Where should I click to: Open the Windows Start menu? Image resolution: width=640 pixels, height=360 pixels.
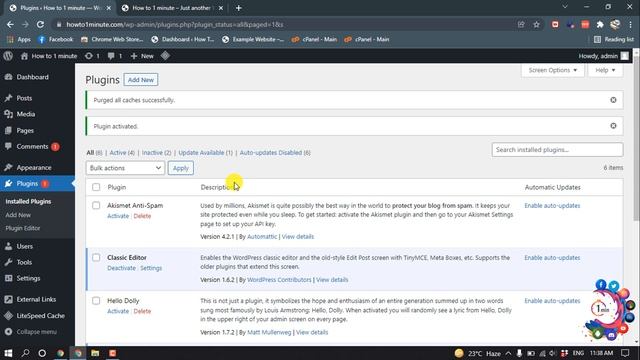(x=8, y=353)
